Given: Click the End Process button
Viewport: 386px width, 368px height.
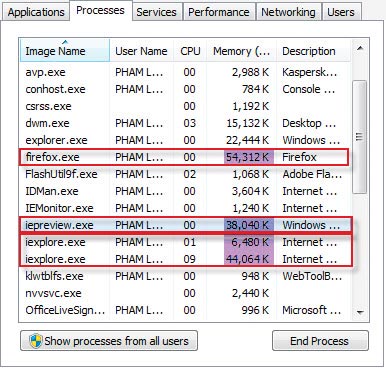Looking at the screenshot, I should [320, 341].
